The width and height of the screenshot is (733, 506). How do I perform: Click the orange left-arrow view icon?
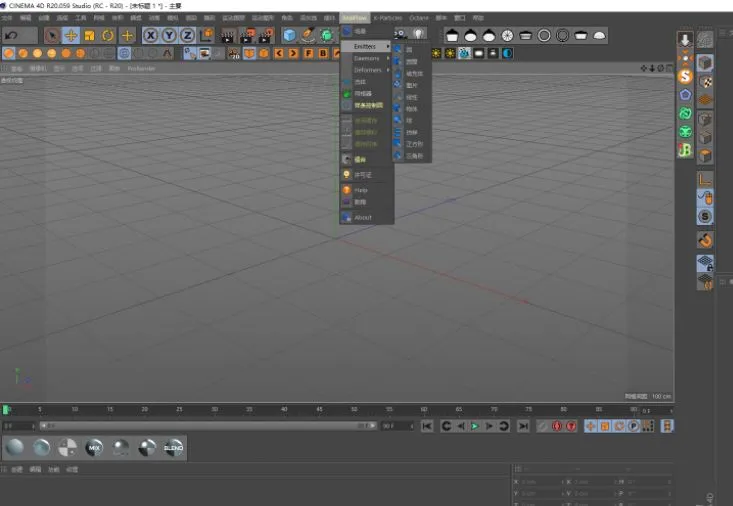[279, 53]
